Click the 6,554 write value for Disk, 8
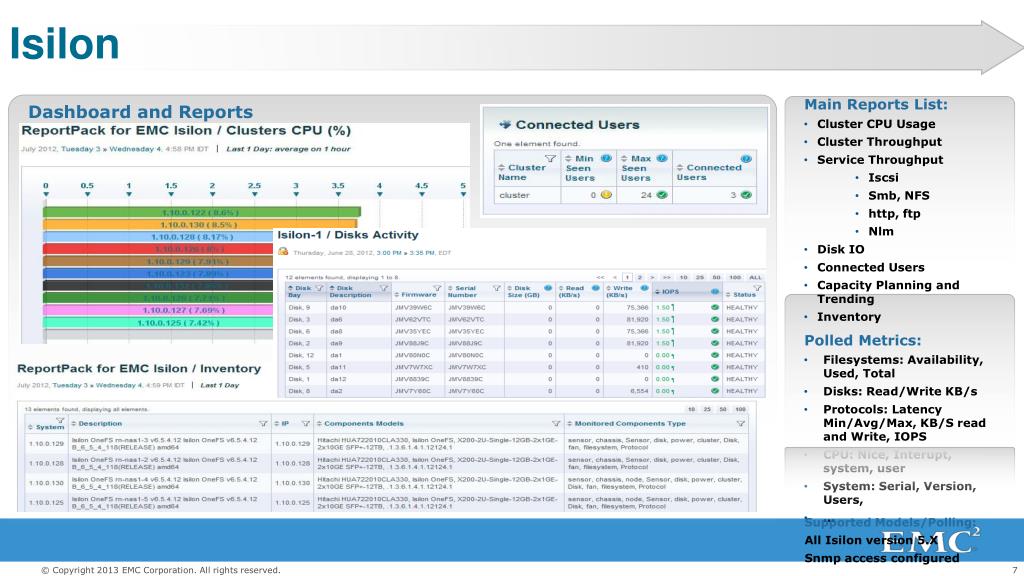1024x576 pixels. tap(639, 391)
